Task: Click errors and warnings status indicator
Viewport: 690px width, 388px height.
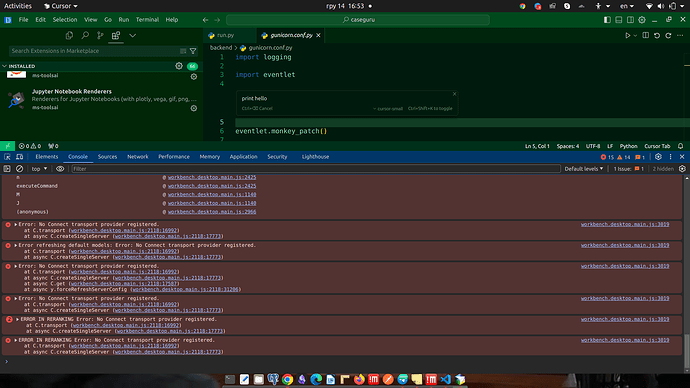Action: (30, 146)
